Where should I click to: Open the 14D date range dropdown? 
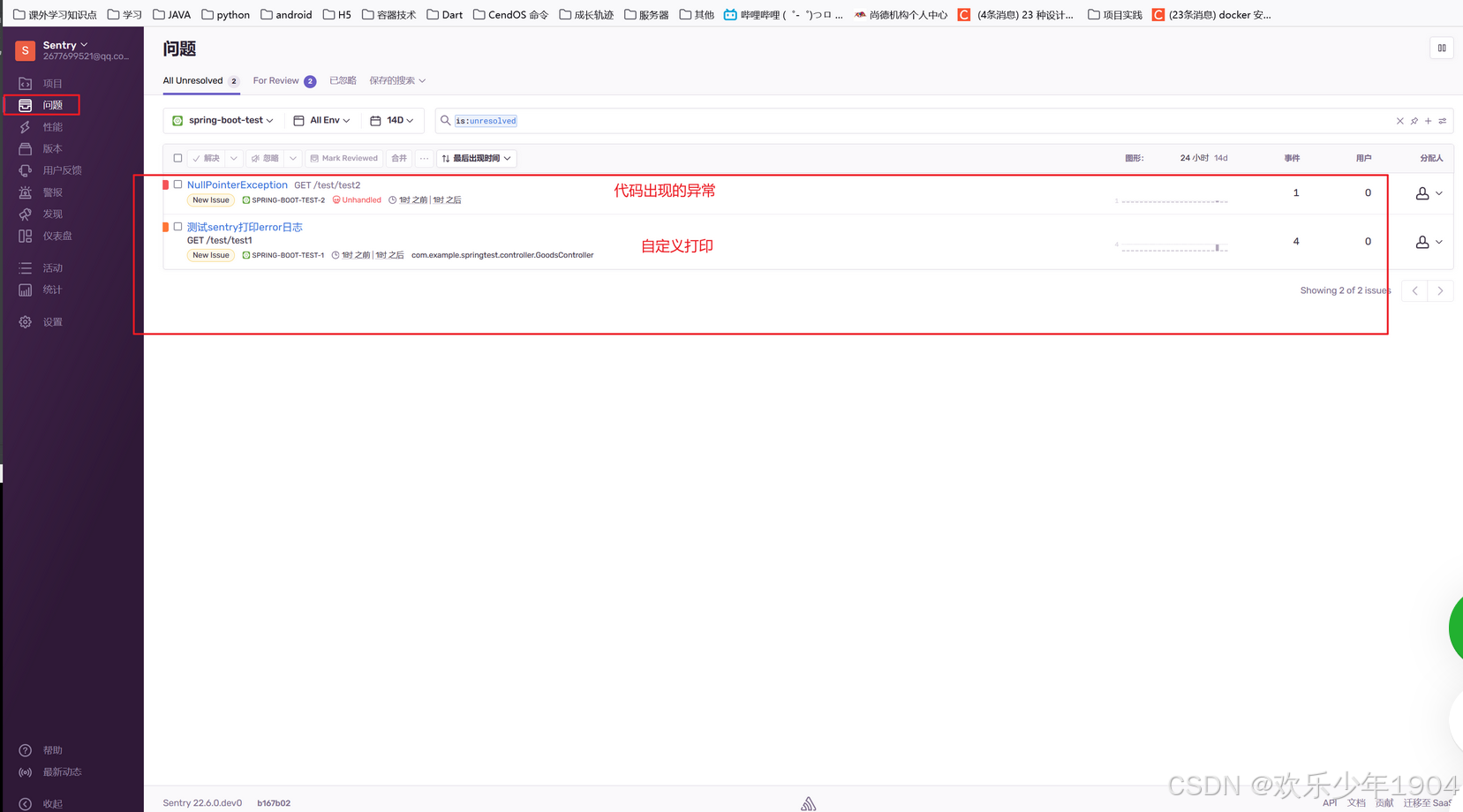tap(392, 120)
